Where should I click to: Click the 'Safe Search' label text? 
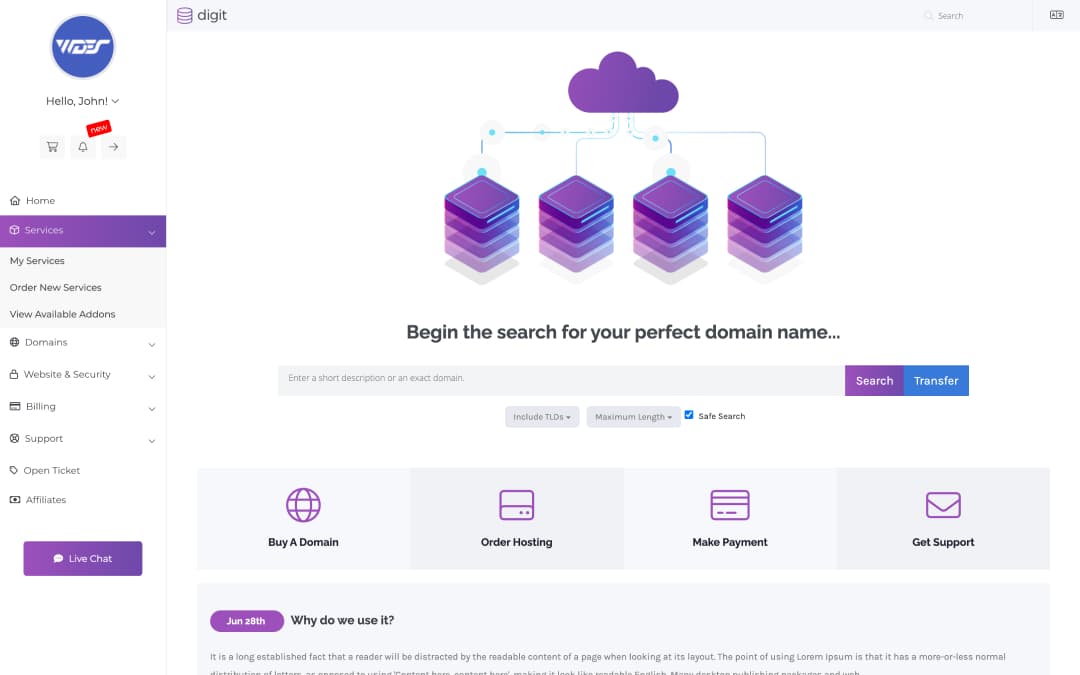[x=722, y=416]
